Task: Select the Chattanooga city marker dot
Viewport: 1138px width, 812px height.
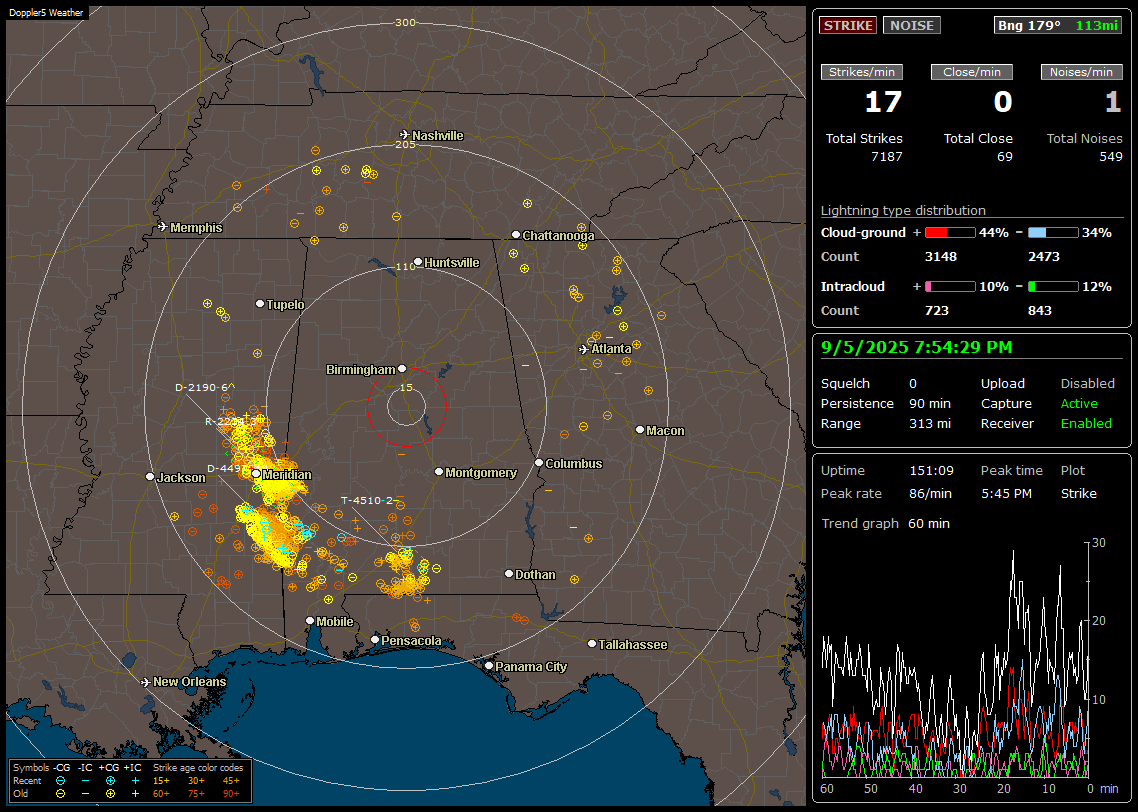Action: (516, 234)
